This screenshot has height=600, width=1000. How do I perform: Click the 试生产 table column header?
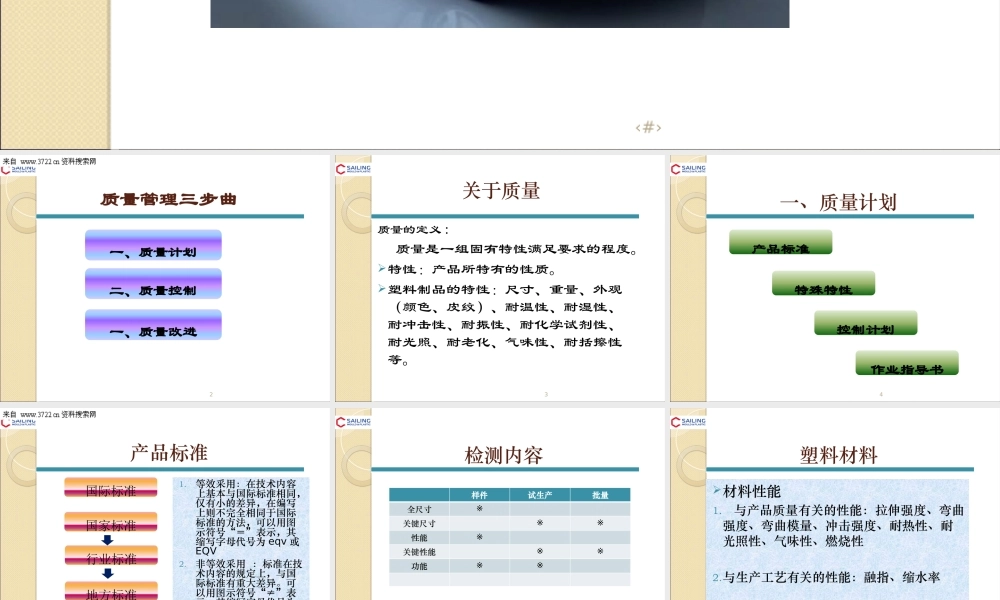540,495
